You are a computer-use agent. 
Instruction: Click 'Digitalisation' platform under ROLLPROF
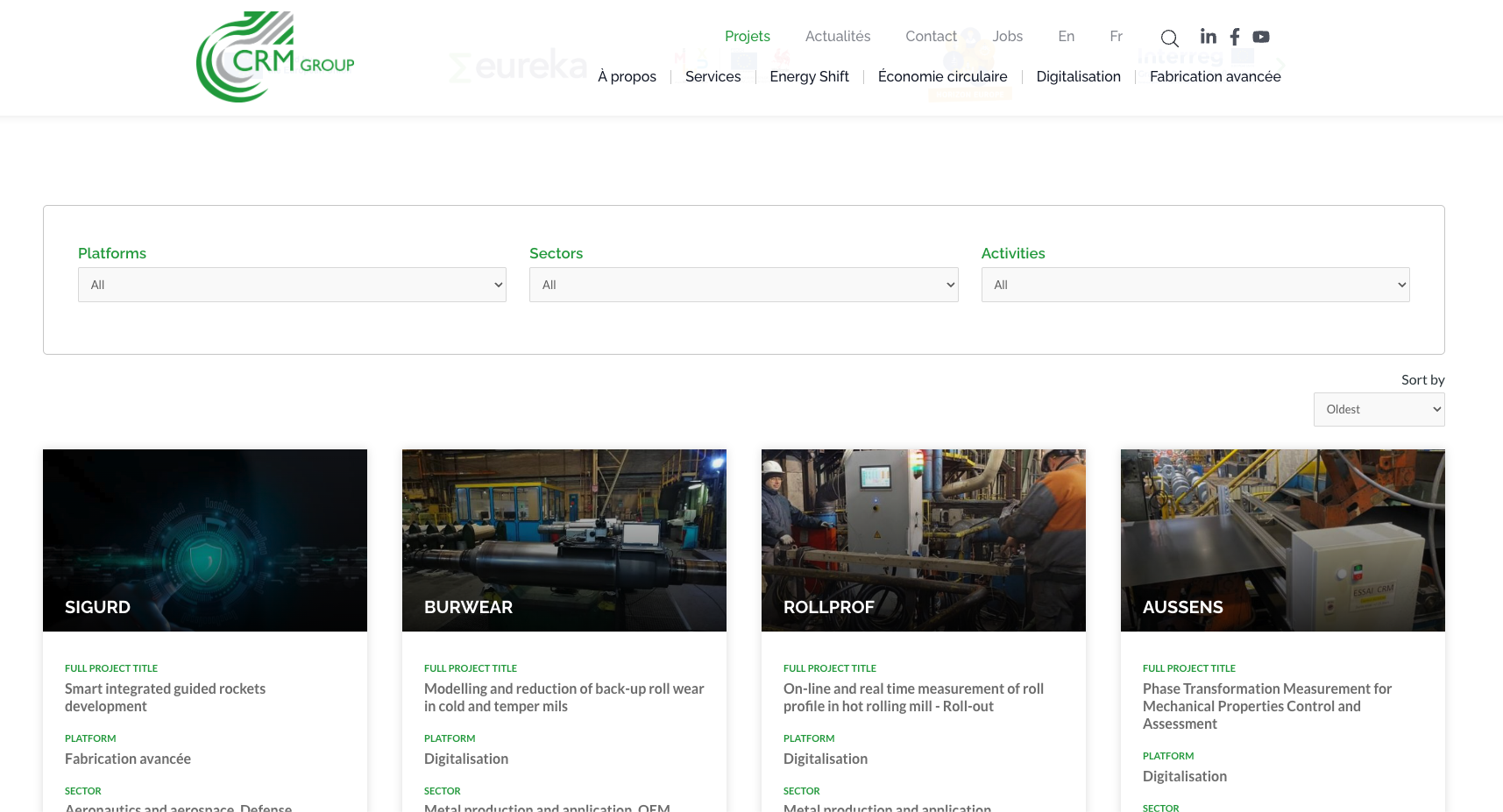pos(826,759)
